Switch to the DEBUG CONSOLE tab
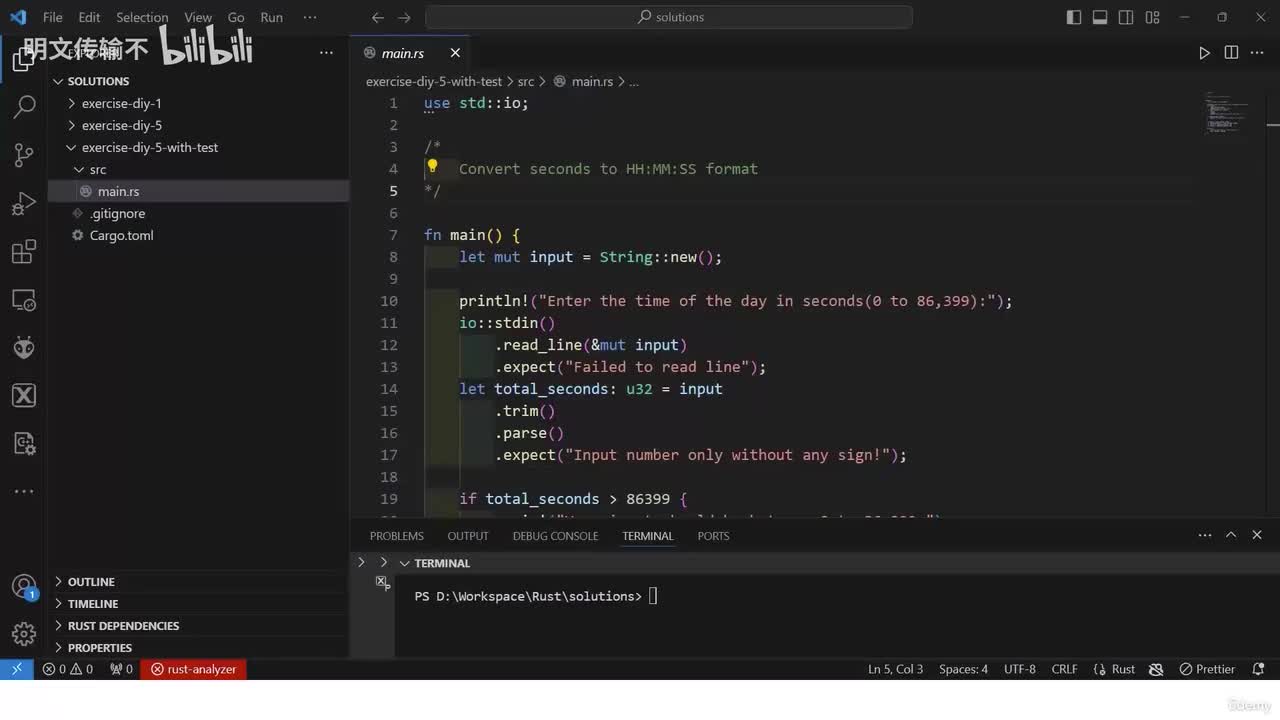 (x=555, y=536)
